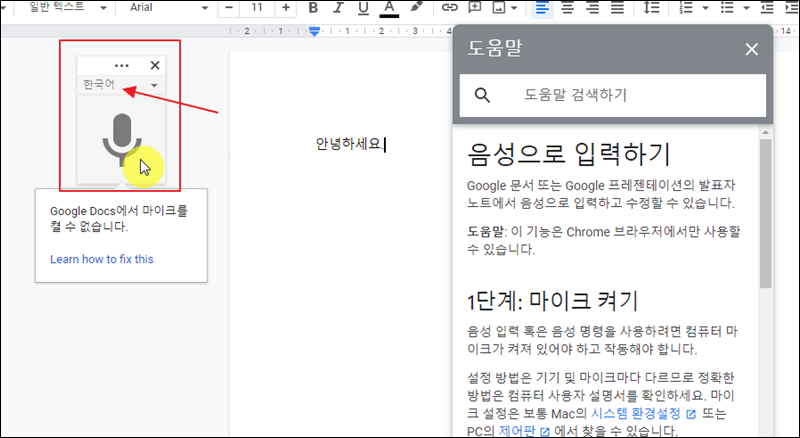
Task: Open the voice typing 한국어 language dropdown
Action: [121, 85]
